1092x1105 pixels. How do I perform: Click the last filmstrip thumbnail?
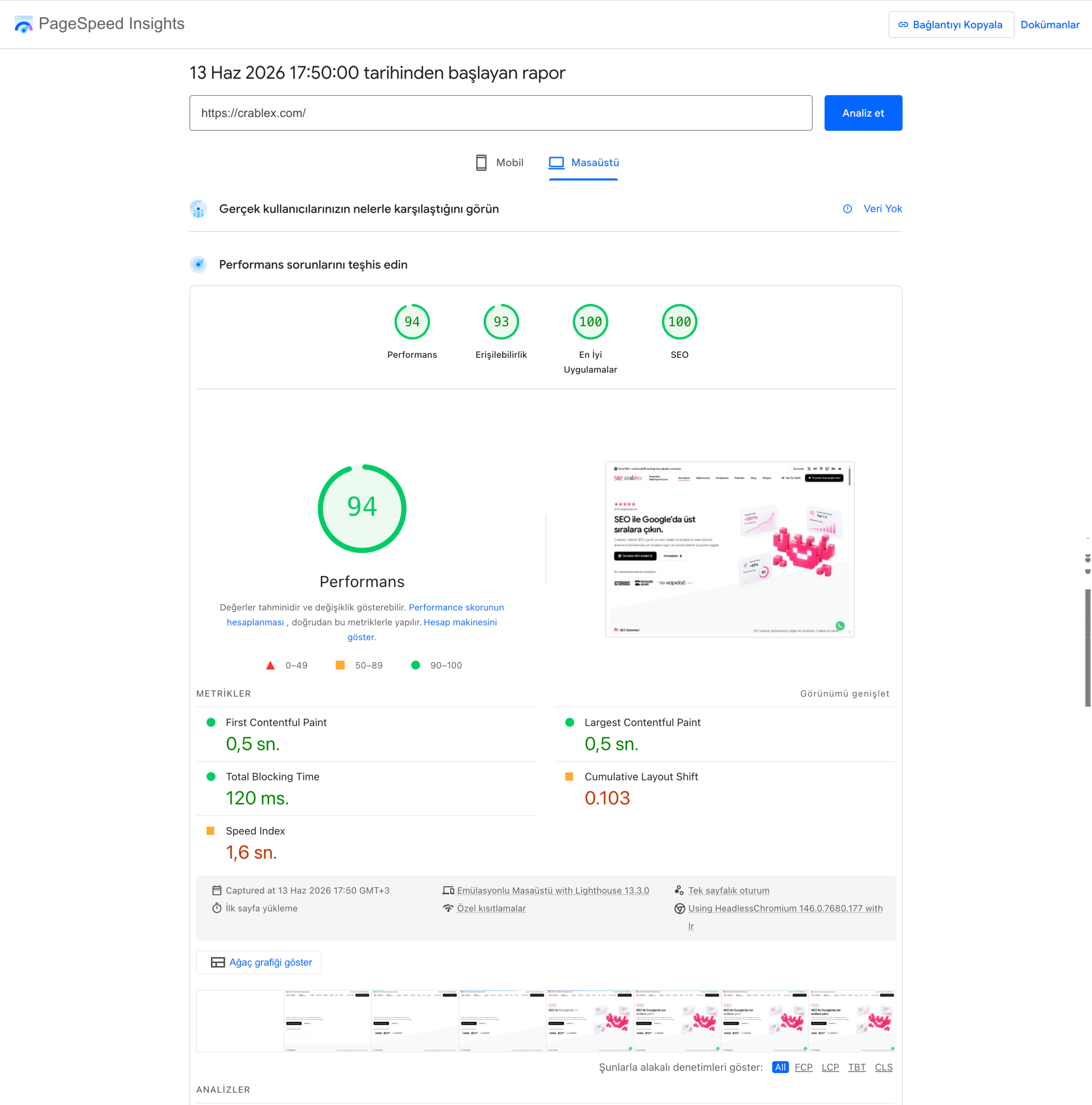tap(852, 1021)
